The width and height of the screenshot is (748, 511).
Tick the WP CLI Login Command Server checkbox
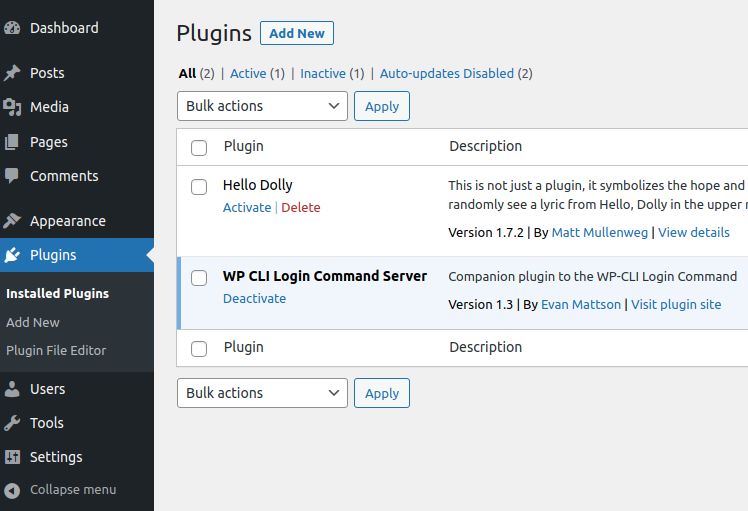click(199, 278)
